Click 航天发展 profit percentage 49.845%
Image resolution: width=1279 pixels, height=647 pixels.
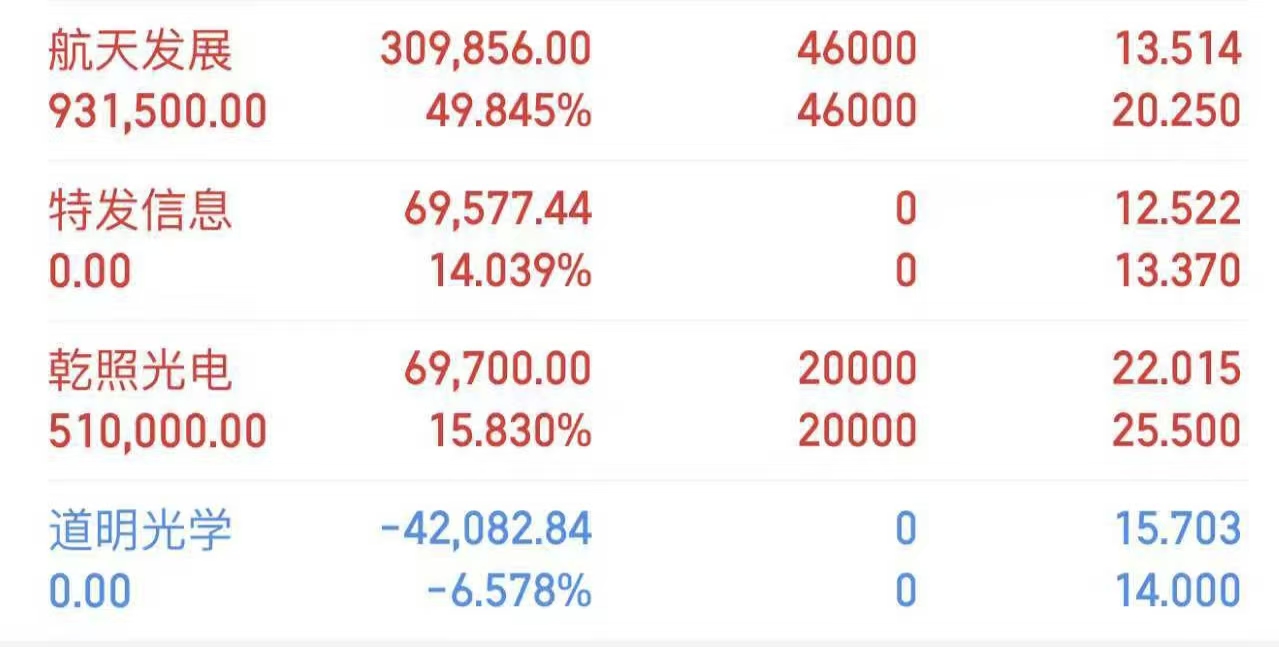508,111
